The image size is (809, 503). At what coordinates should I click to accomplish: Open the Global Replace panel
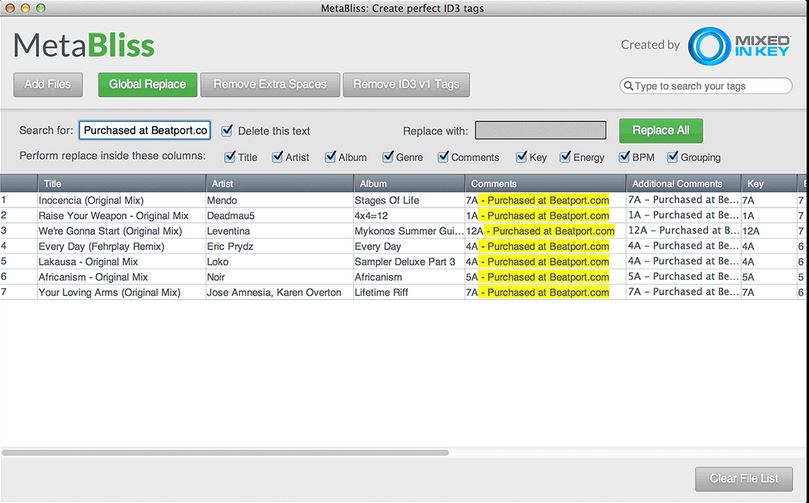click(x=148, y=85)
